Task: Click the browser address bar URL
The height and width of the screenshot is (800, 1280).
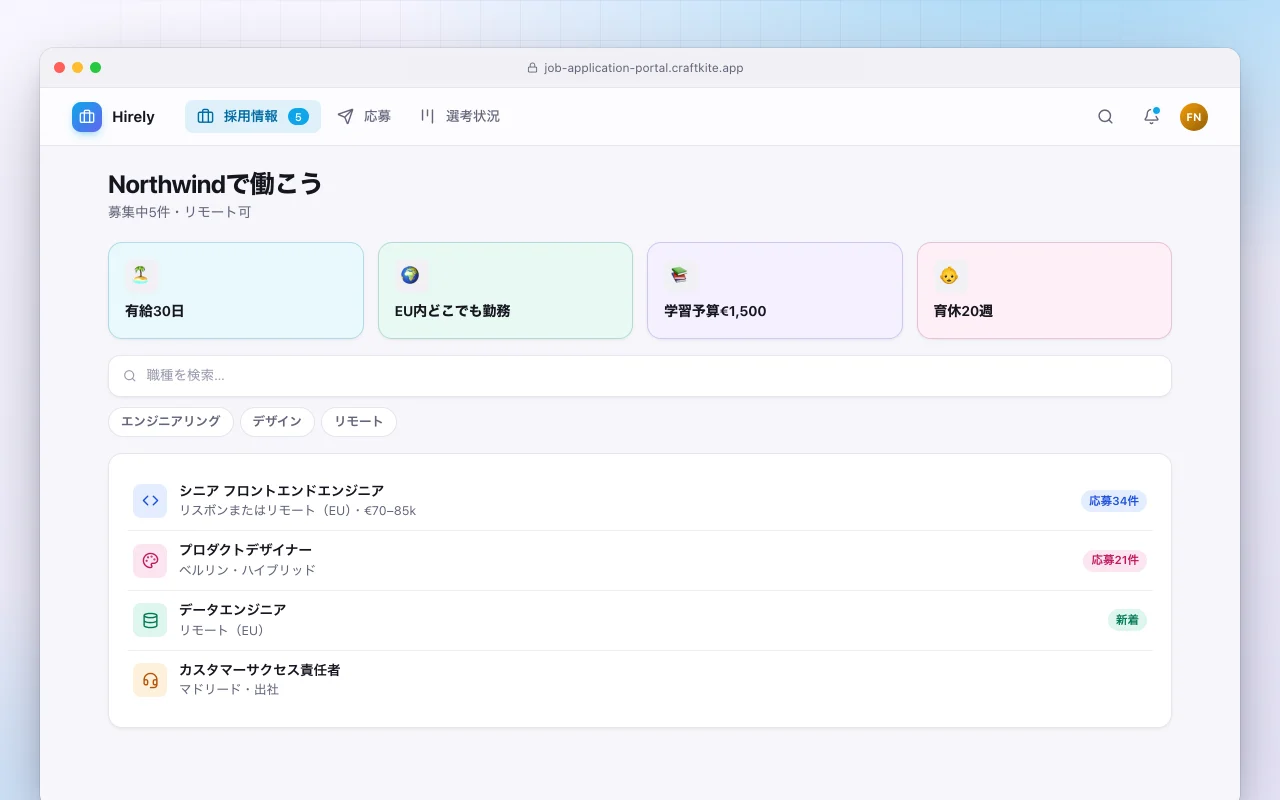Action: (644, 68)
